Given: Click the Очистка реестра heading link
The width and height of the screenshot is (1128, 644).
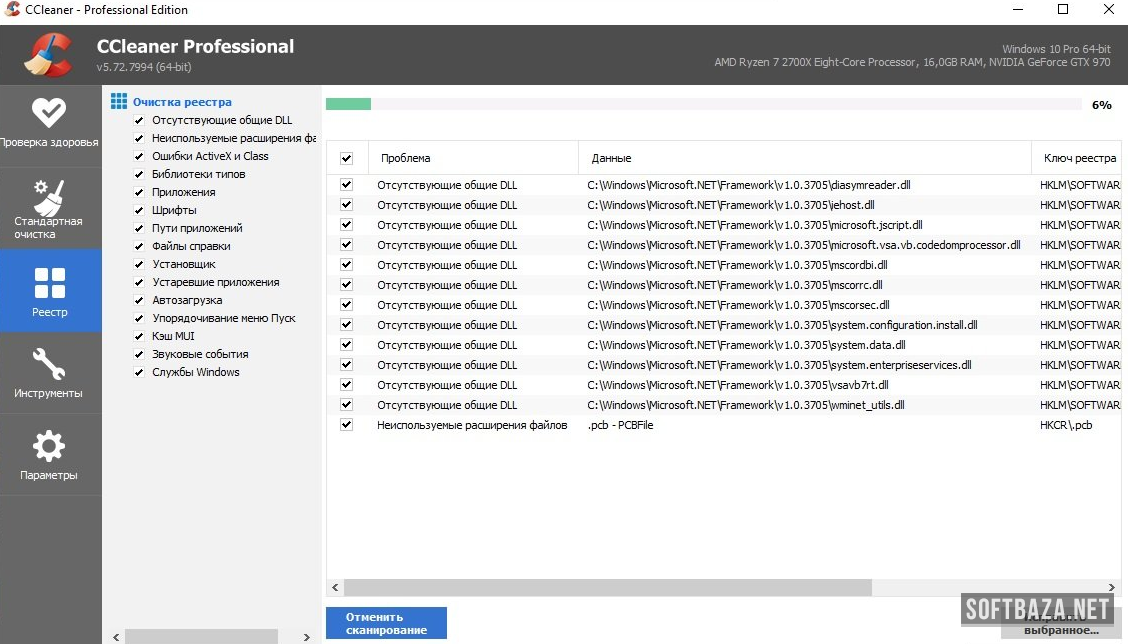Looking at the screenshot, I should [x=182, y=102].
